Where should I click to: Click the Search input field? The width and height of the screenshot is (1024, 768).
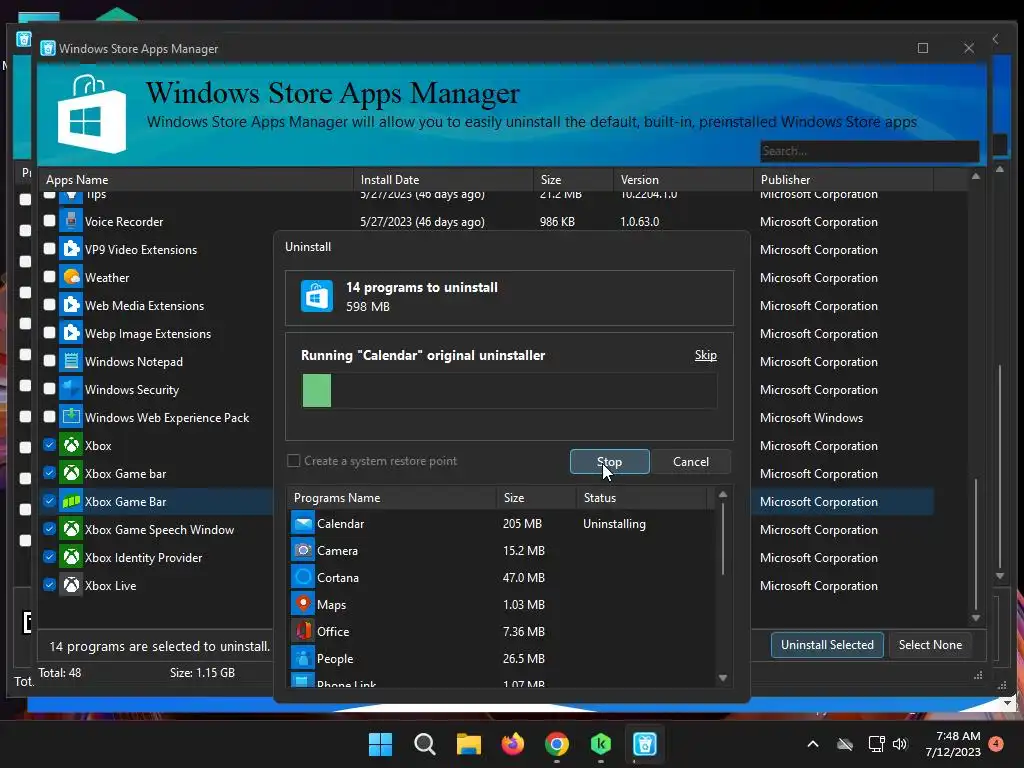click(869, 151)
